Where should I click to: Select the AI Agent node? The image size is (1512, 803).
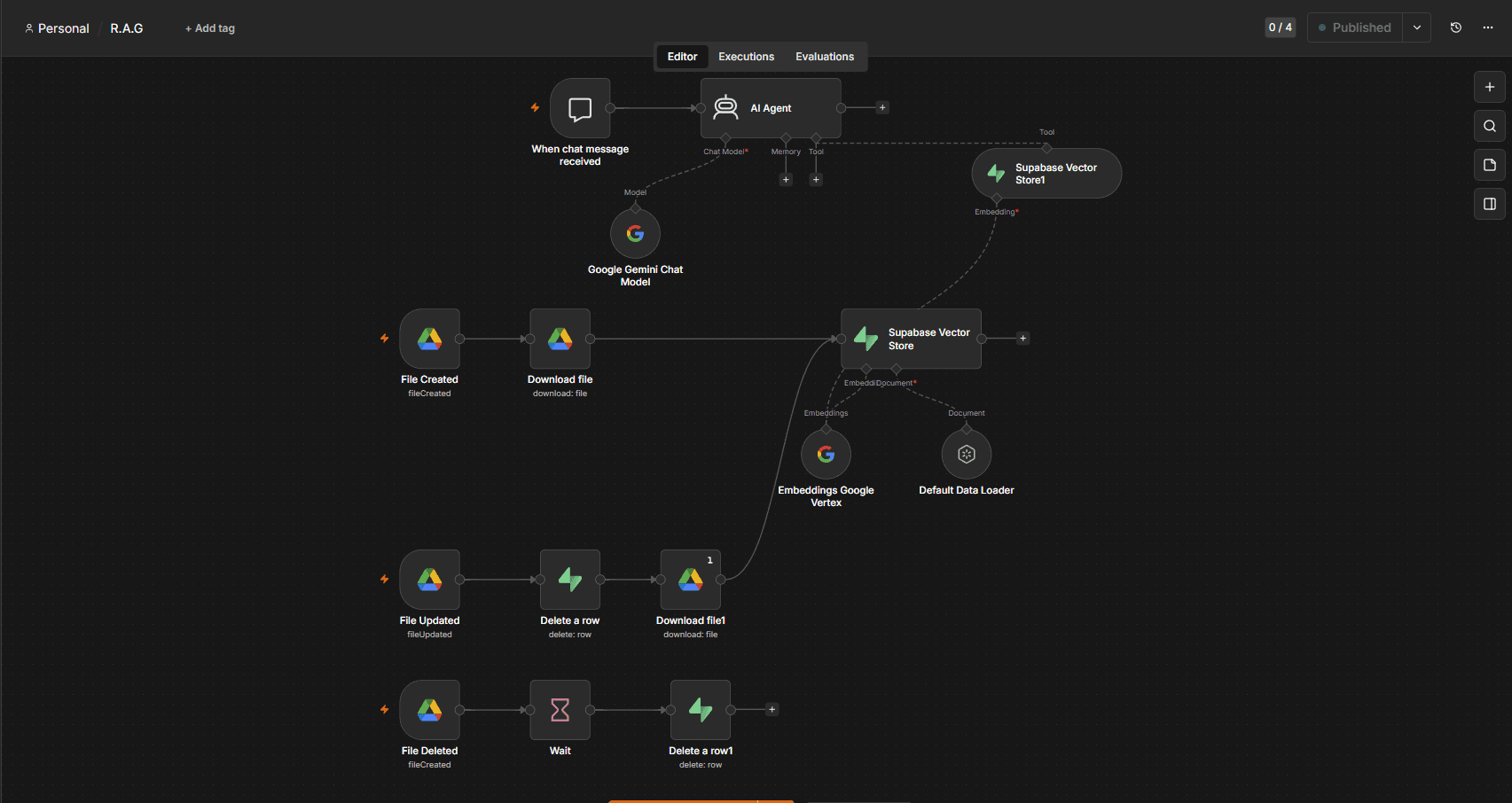pyautogui.click(x=771, y=108)
